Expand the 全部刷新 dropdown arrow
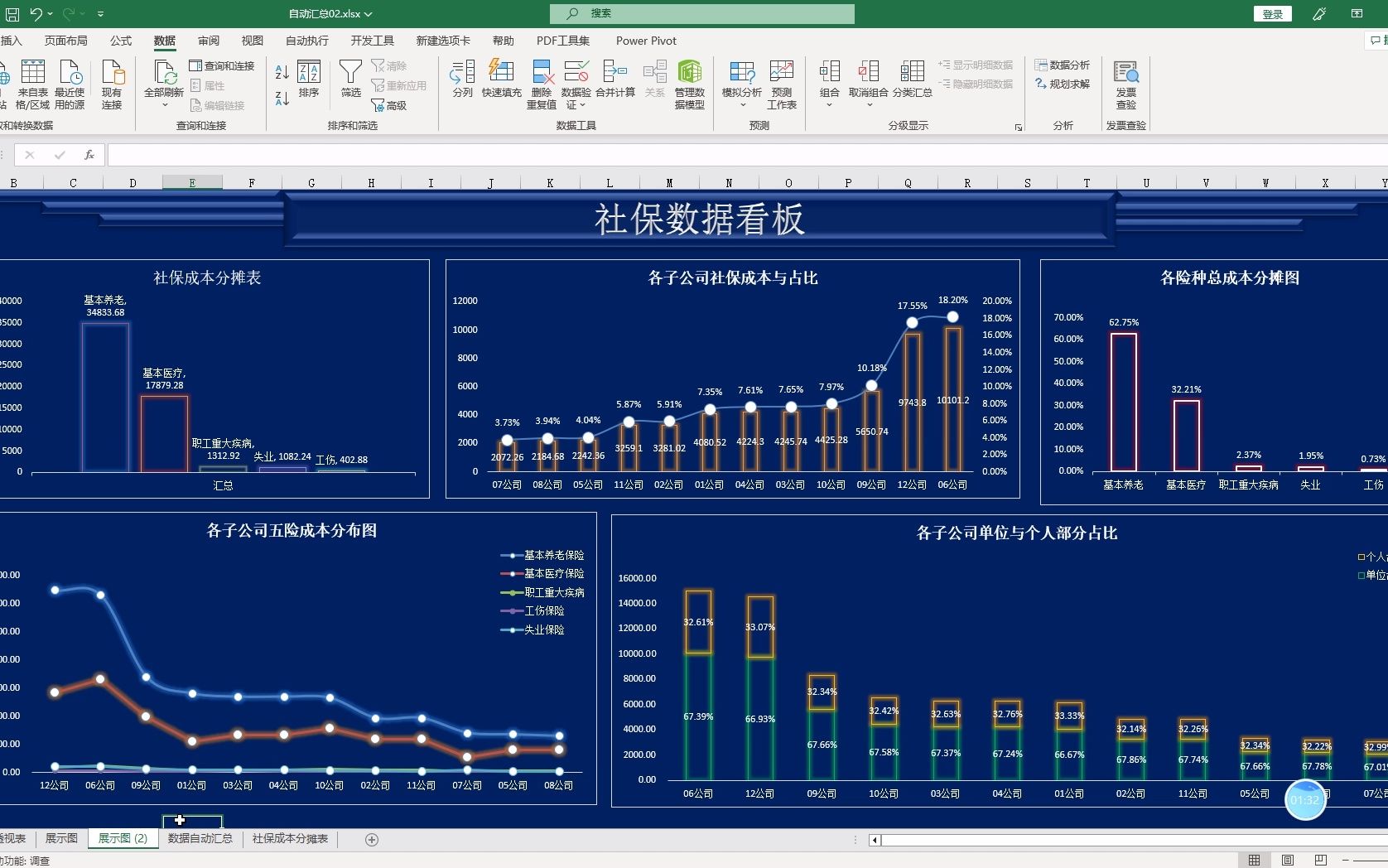 tap(164, 104)
